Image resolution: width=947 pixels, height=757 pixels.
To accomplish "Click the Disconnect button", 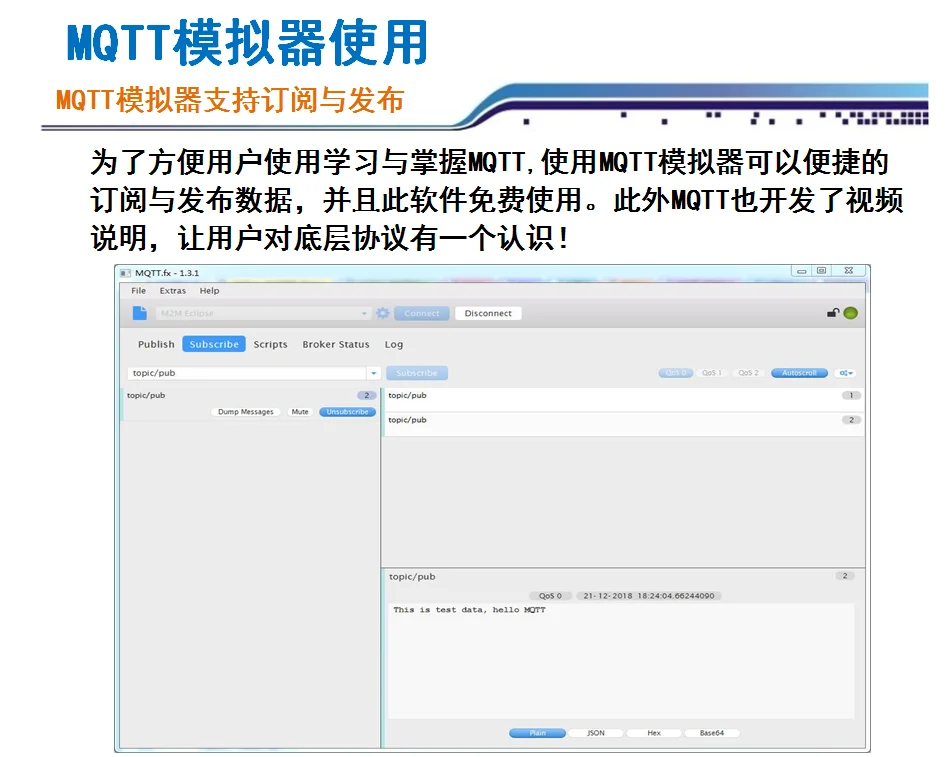I will tap(488, 313).
